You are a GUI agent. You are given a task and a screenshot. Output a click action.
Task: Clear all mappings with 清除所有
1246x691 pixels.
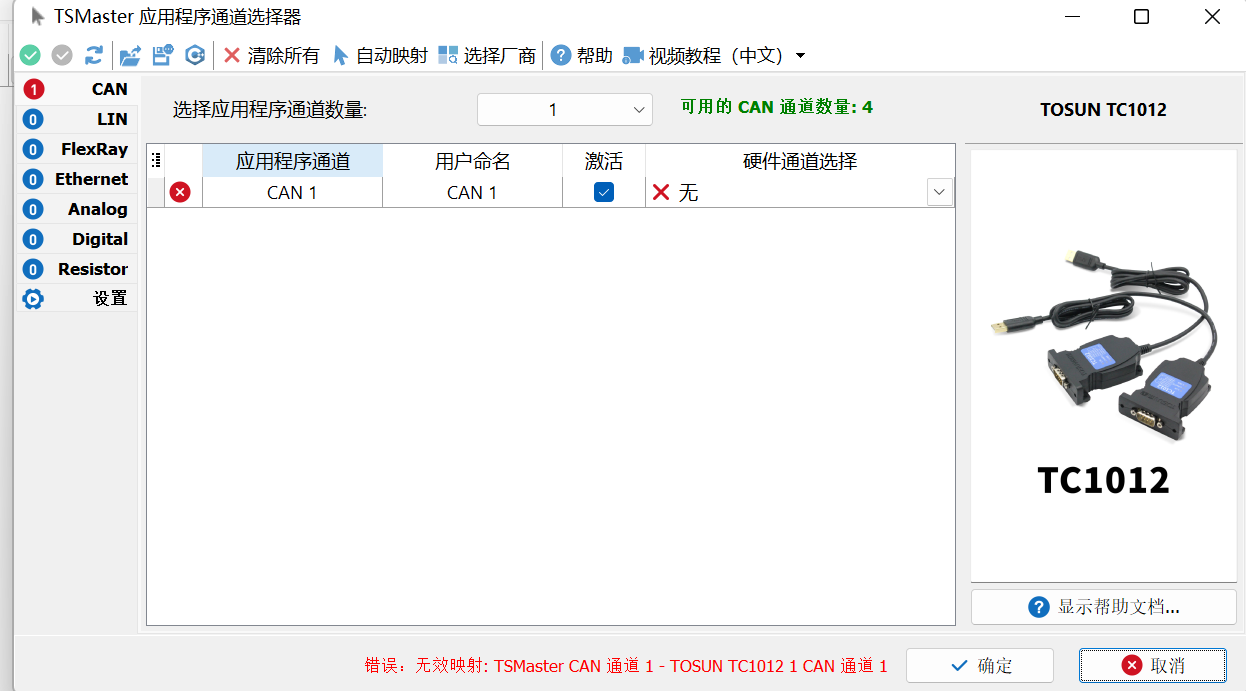pos(271,55)
